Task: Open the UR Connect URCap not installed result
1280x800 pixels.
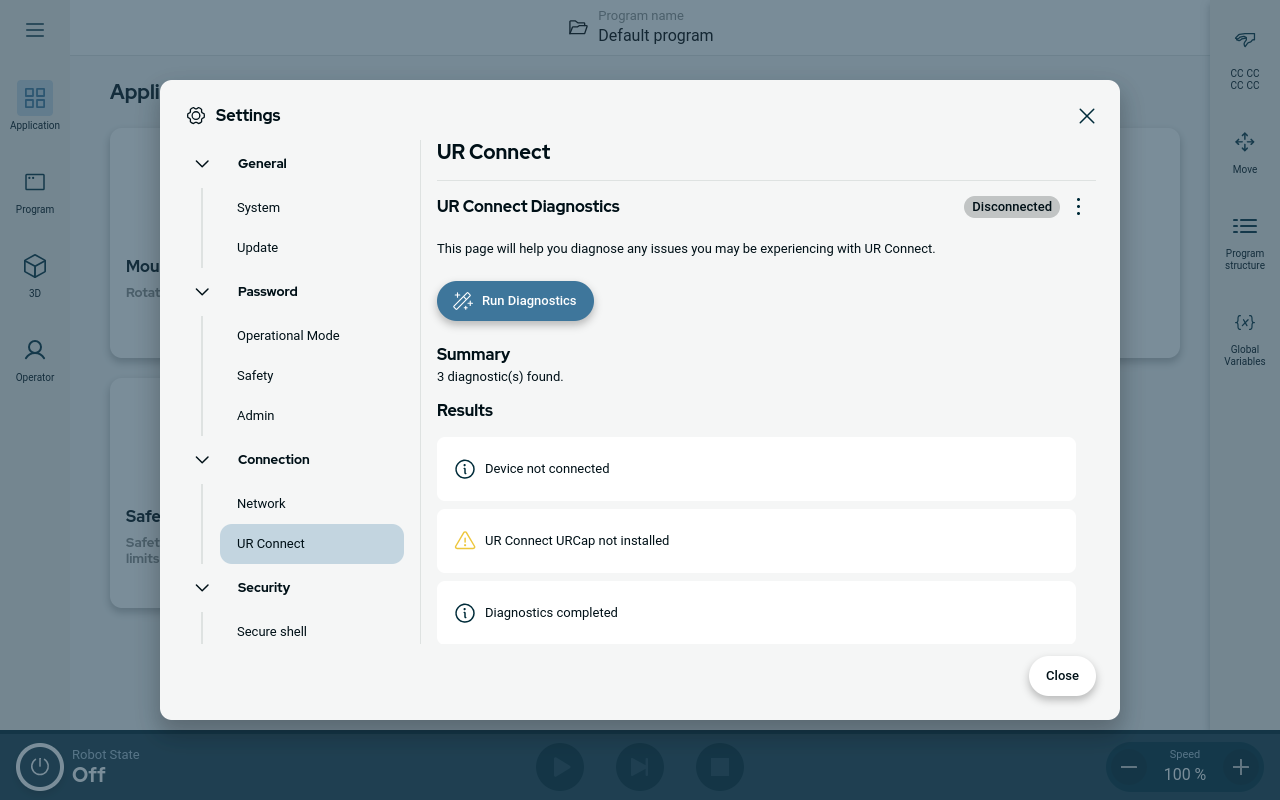Action: tap(756, 541)
